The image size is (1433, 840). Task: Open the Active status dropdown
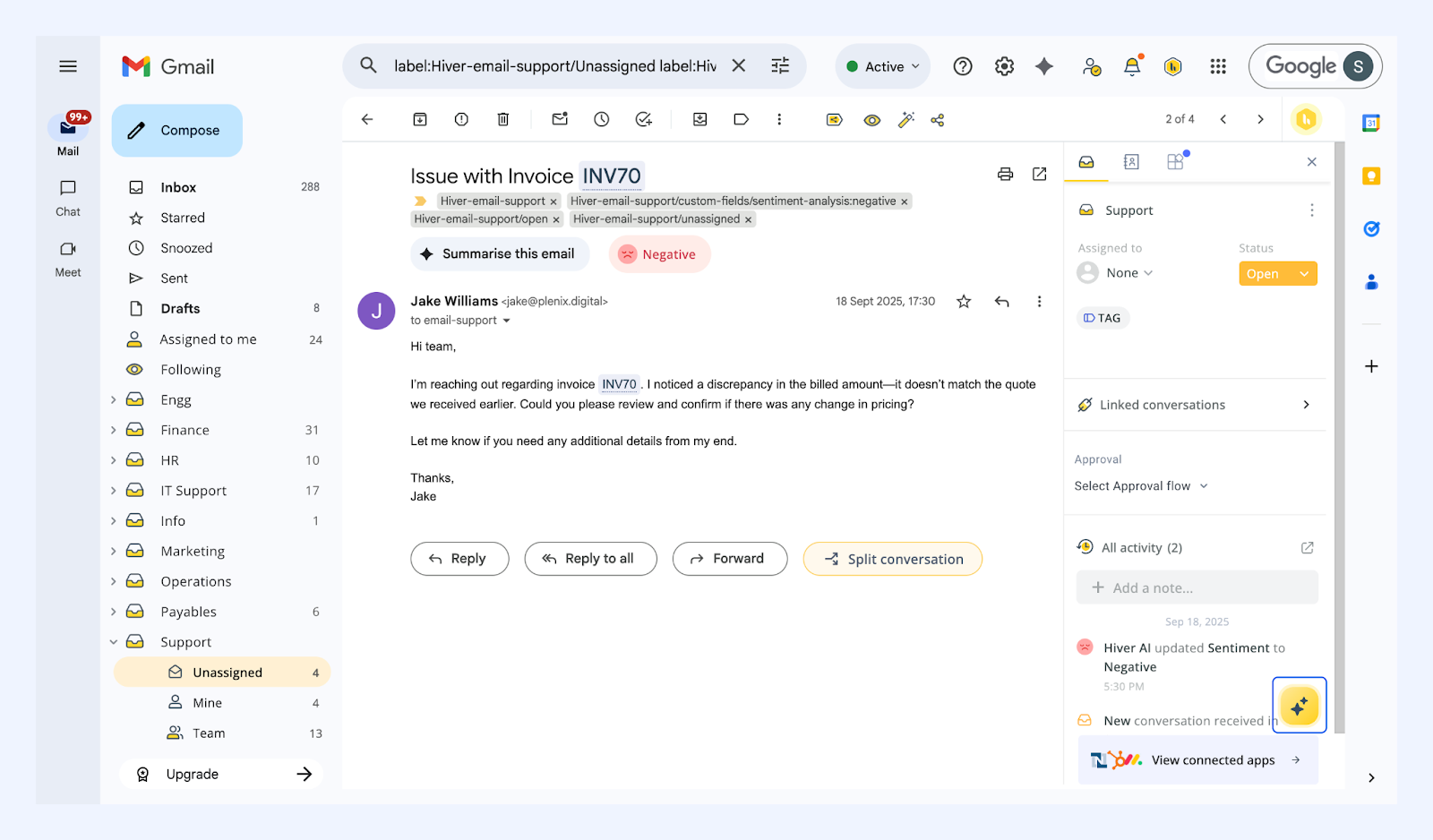[x=883, y=66]
